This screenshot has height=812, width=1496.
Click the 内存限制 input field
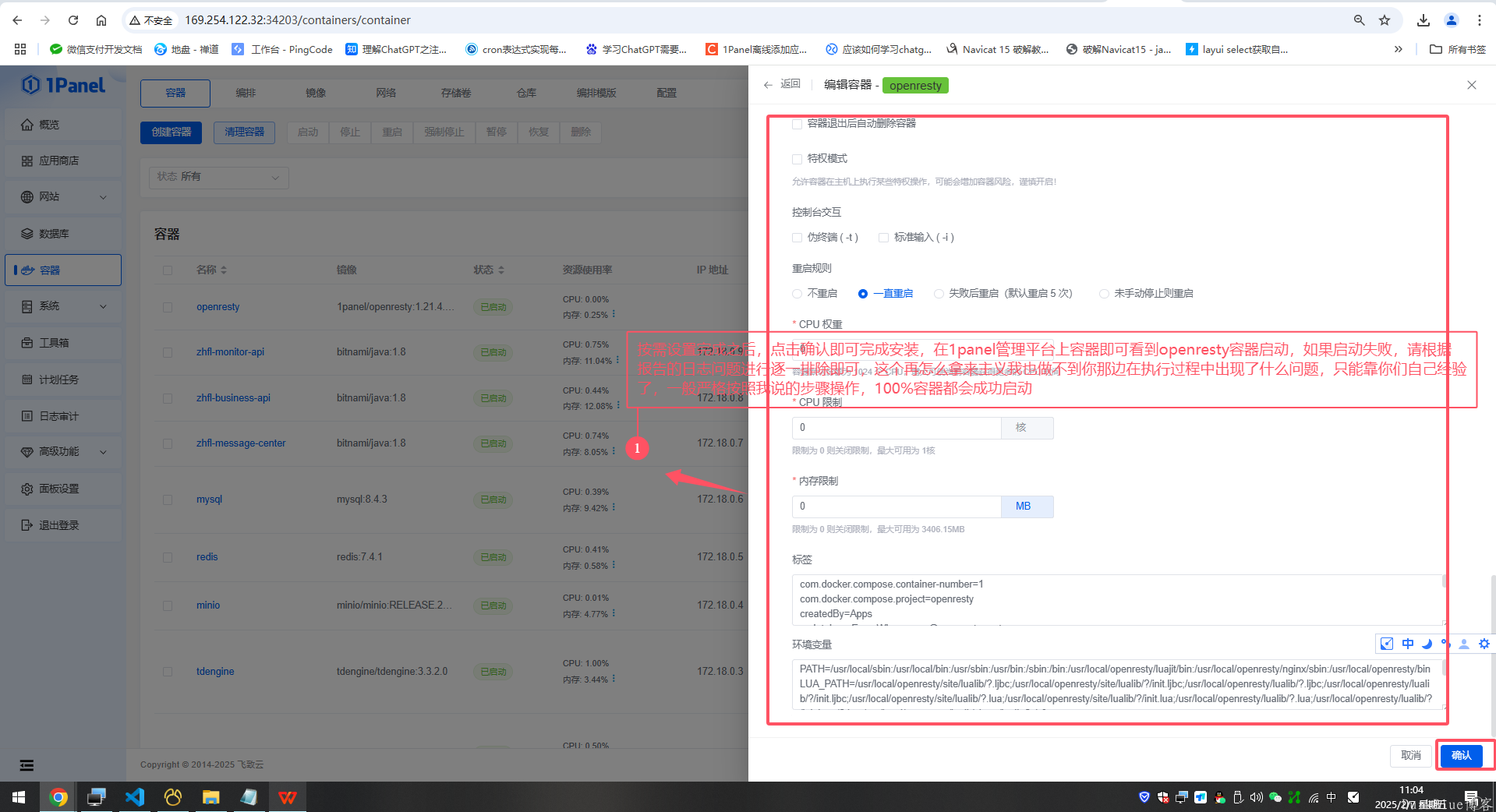click(897, 507)
